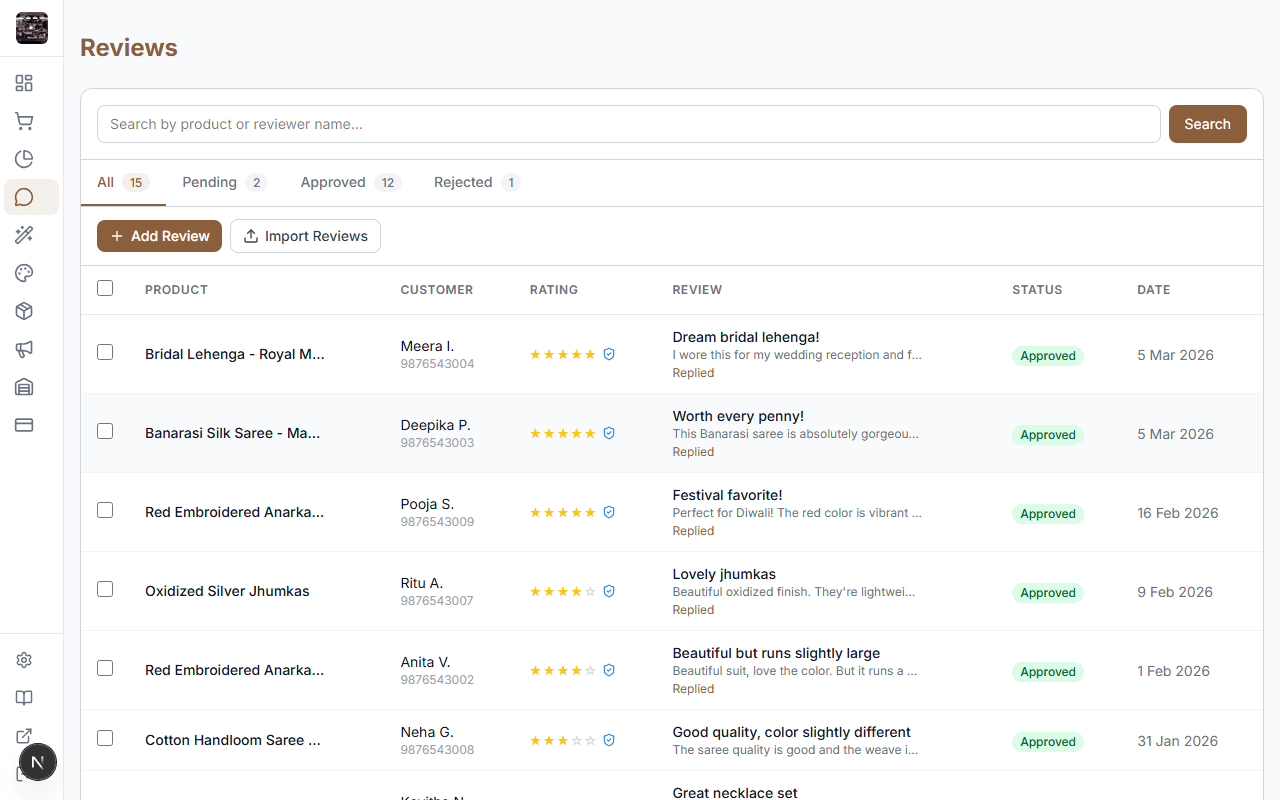Screen dimensions: 1280x800
Task: Check the box for Neha G. review
Action: [105, 738]
